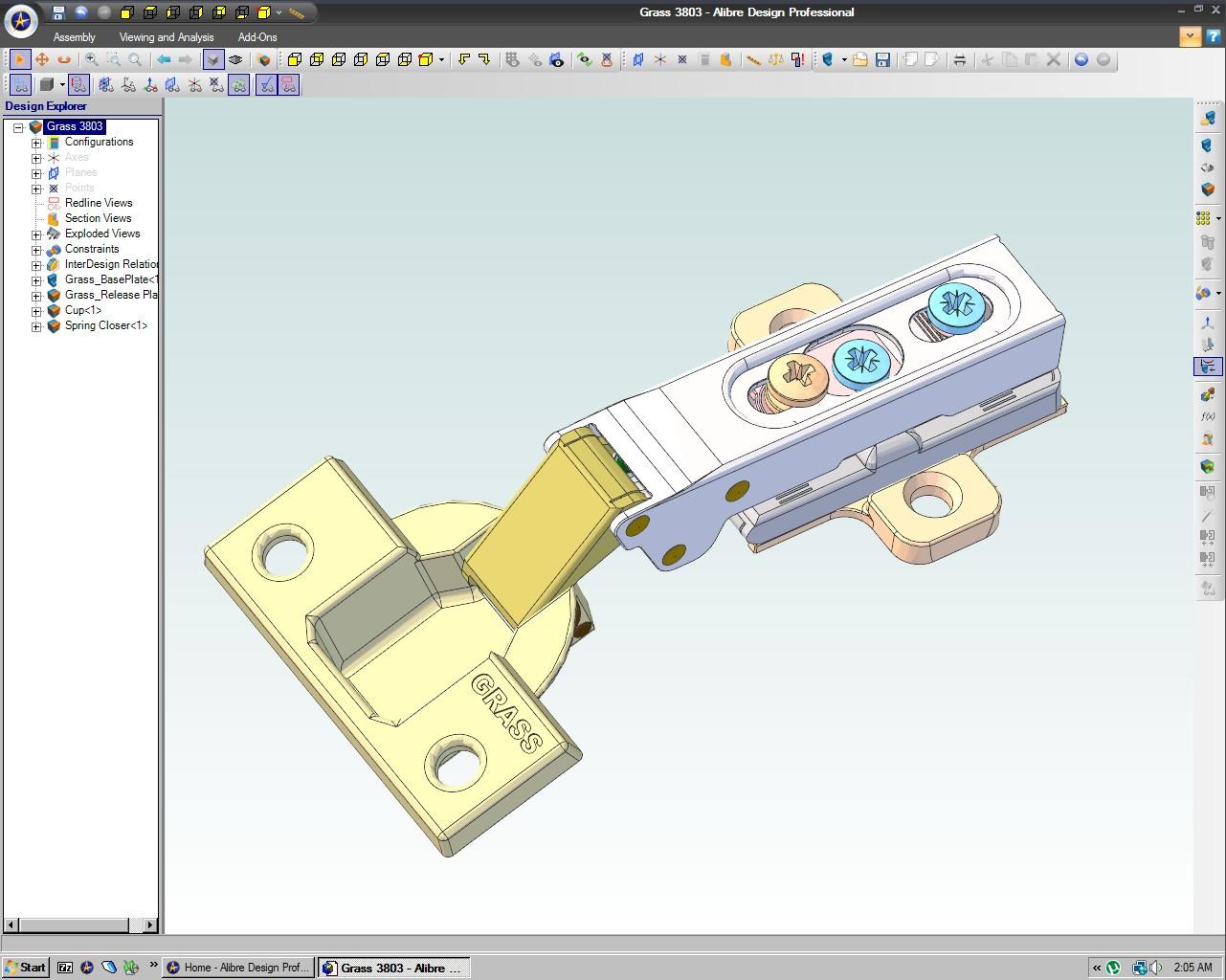Open the yellow dots pattern dropdown
The width and height of the screenshot is (1226, 980).
[x=1218, y=218]
